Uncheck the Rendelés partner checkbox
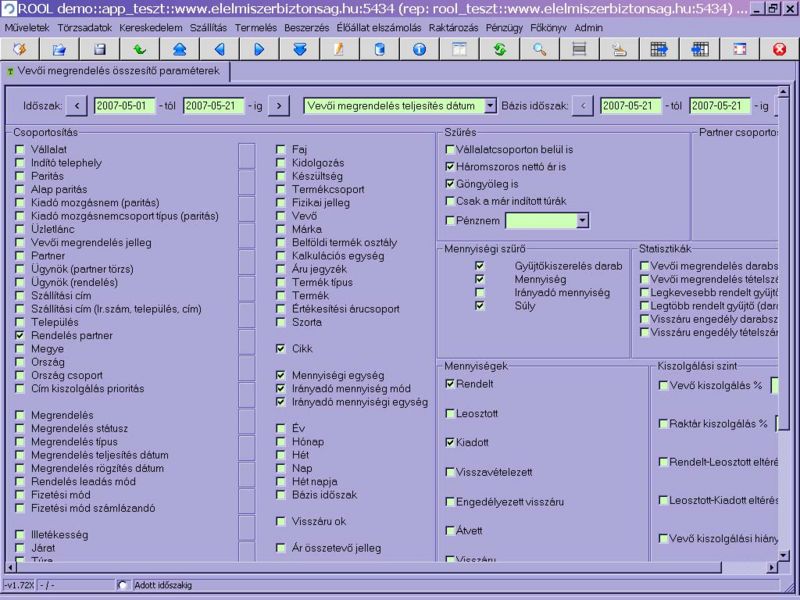 [20, 336]
